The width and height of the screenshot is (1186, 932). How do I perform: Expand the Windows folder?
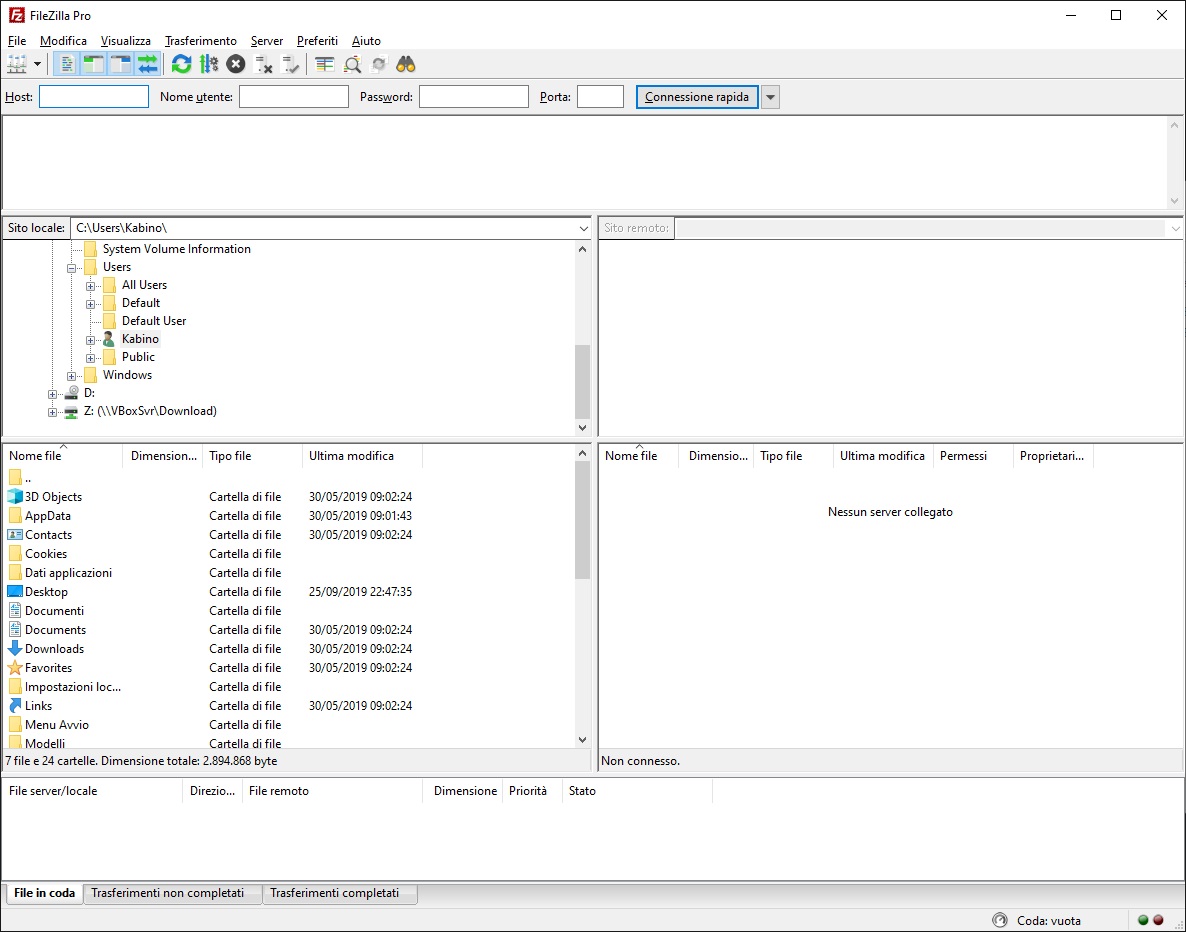click(x=71, y=376)
